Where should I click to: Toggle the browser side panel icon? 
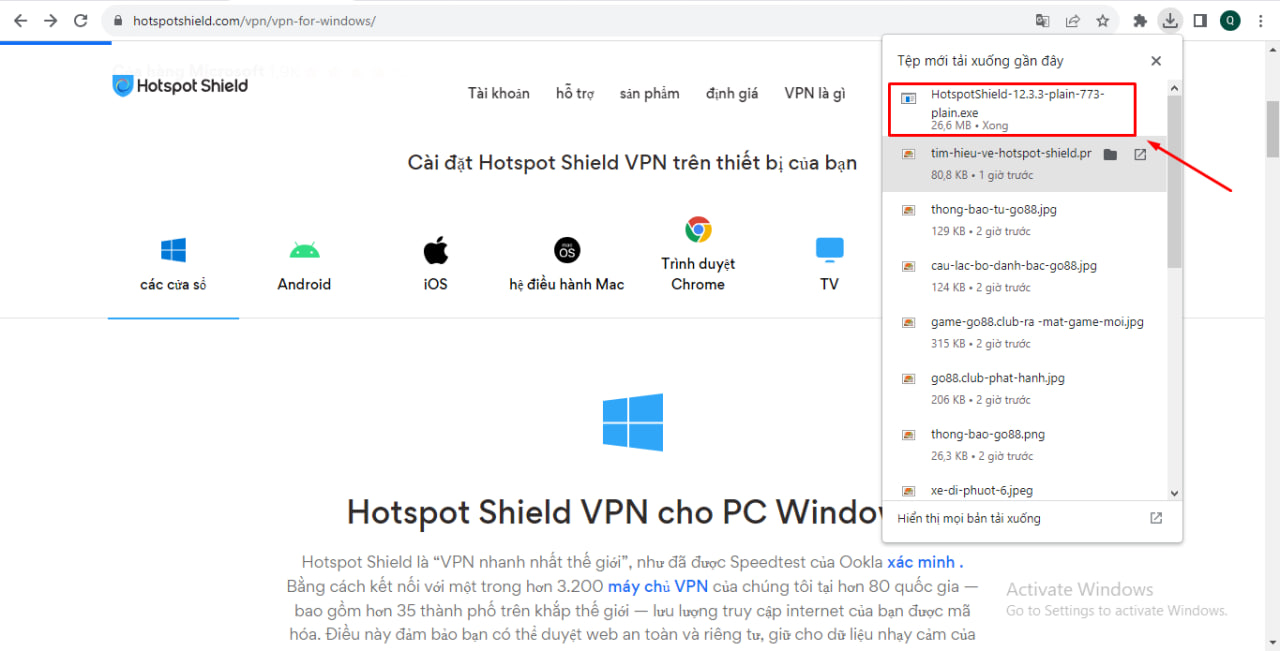(x=1201, y=20)
